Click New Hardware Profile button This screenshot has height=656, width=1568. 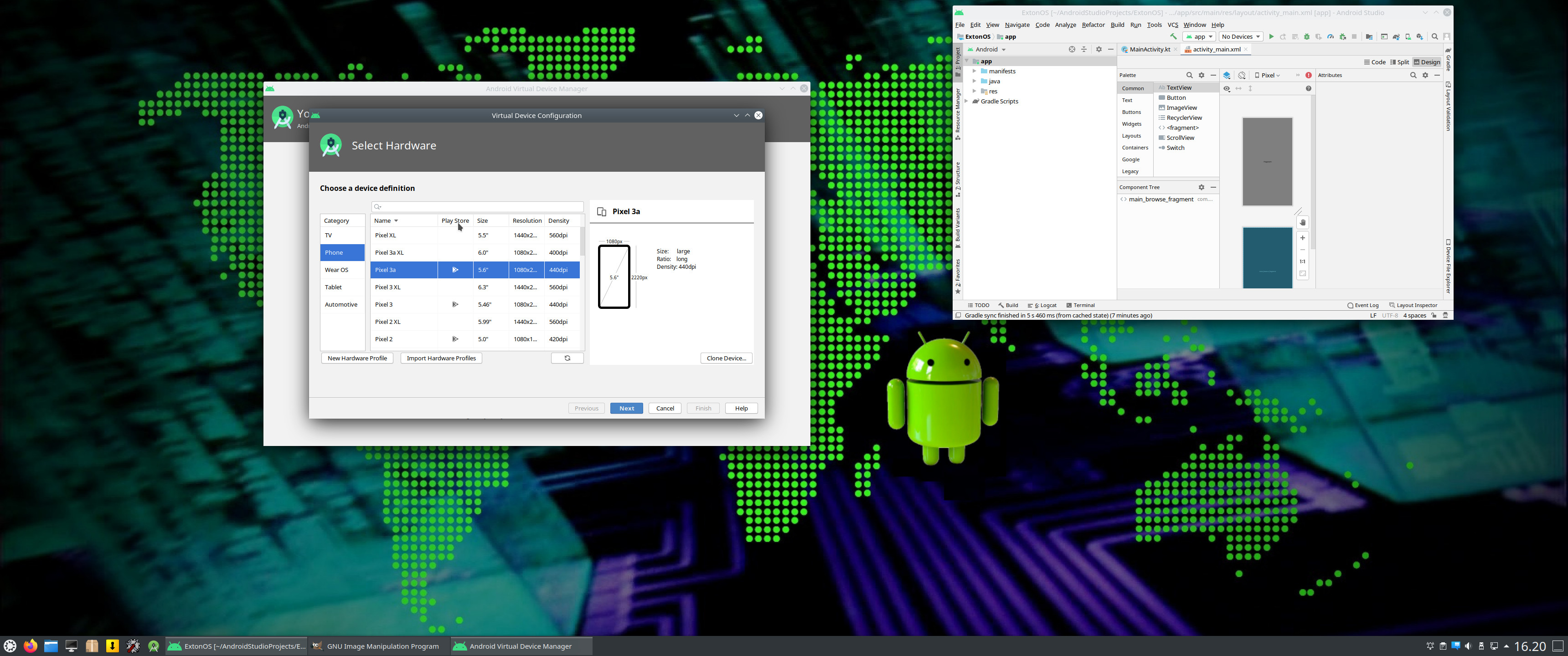point(357,358)
